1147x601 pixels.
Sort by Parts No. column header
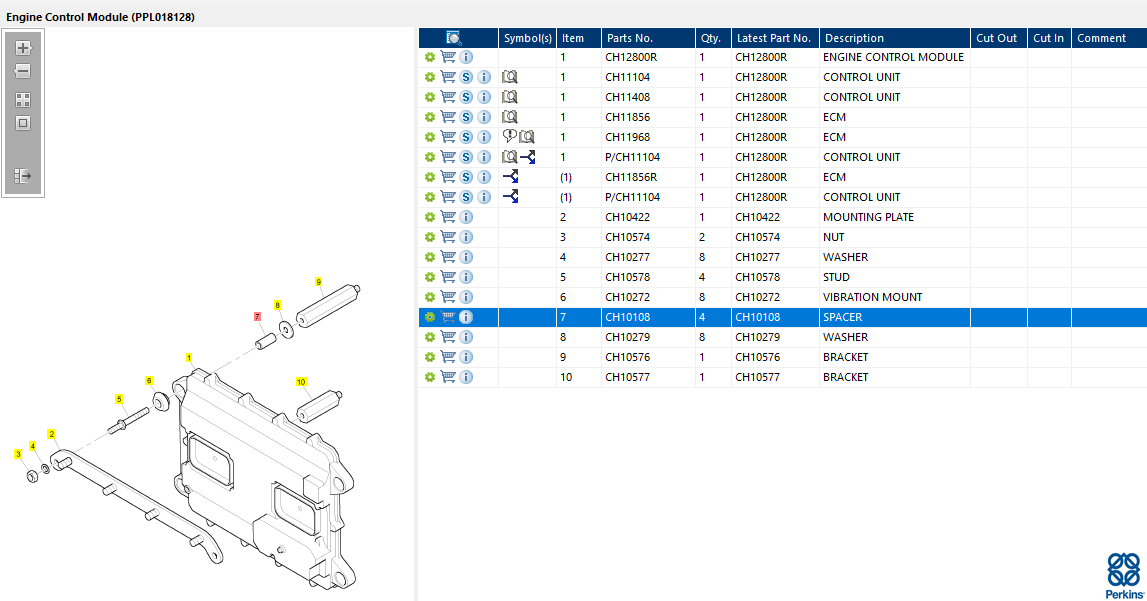(x=648, y=38)
